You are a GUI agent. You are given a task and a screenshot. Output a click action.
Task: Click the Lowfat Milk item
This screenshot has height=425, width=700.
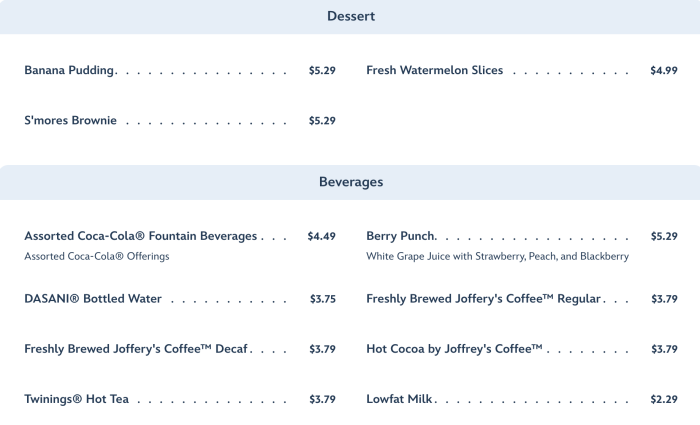[x=399, y=400]
